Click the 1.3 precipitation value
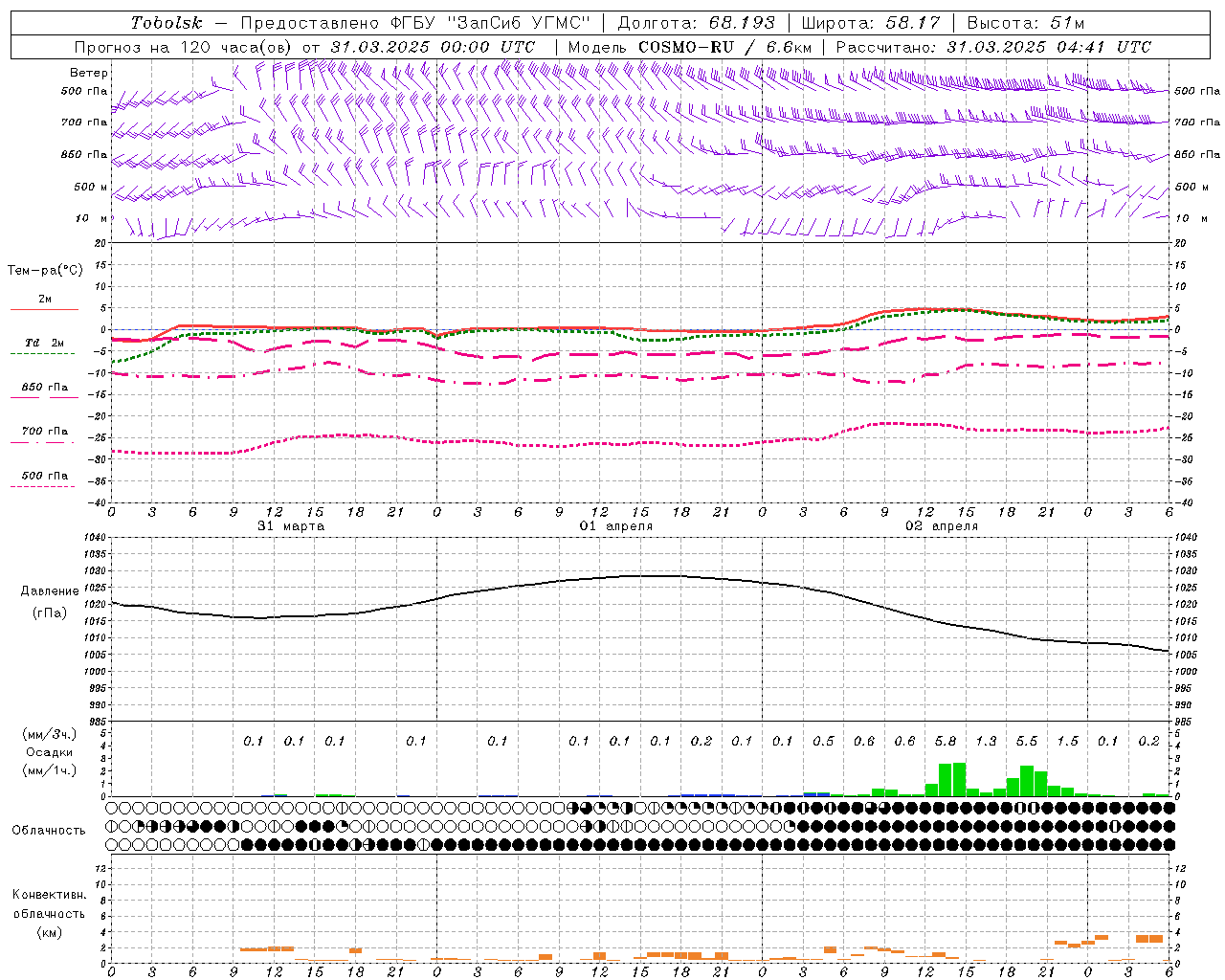1225x980 pixels. [x=986, y=742]
